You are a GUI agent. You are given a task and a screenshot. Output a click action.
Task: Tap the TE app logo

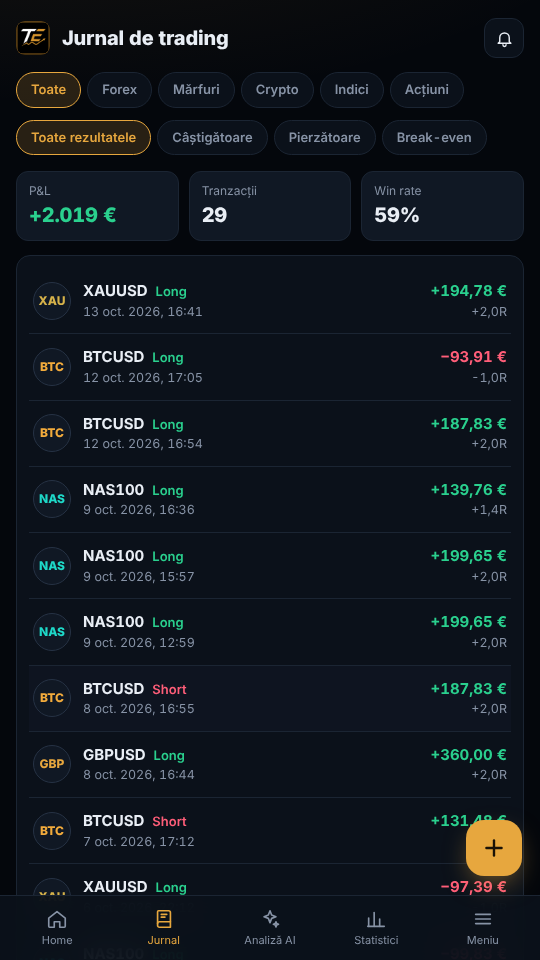(x=33, y=38)
